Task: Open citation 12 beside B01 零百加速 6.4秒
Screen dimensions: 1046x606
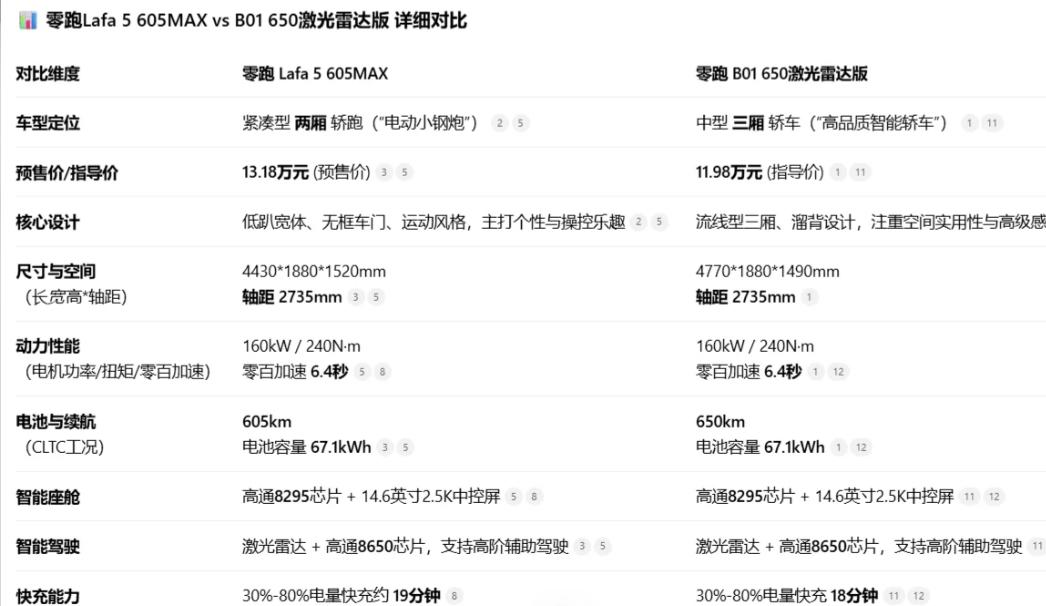Action: point(838,372)
